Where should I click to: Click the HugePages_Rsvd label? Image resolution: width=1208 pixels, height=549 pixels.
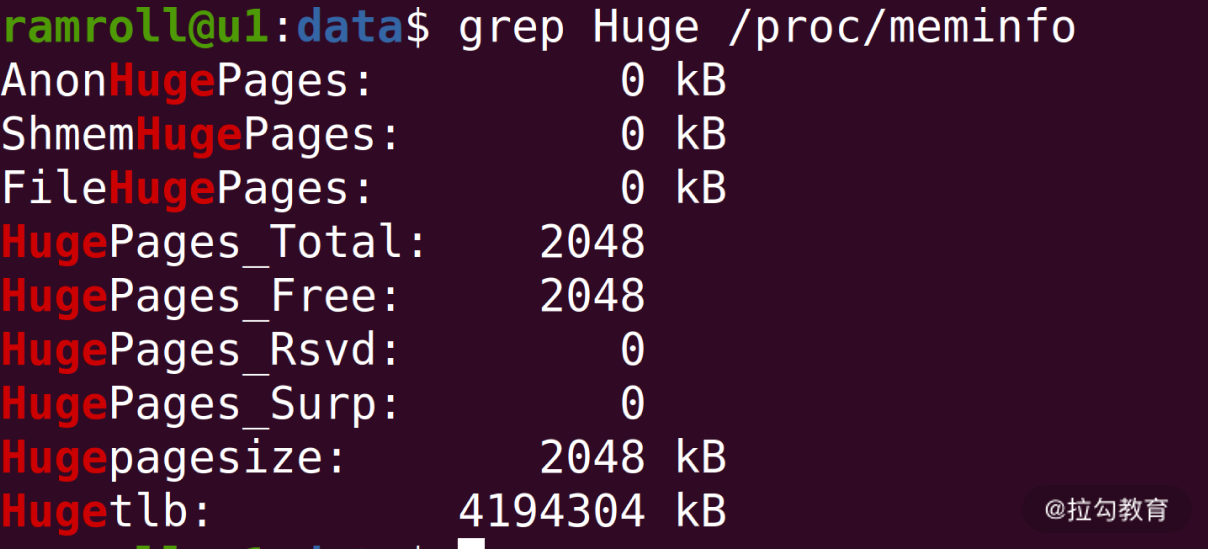(201, 351)
